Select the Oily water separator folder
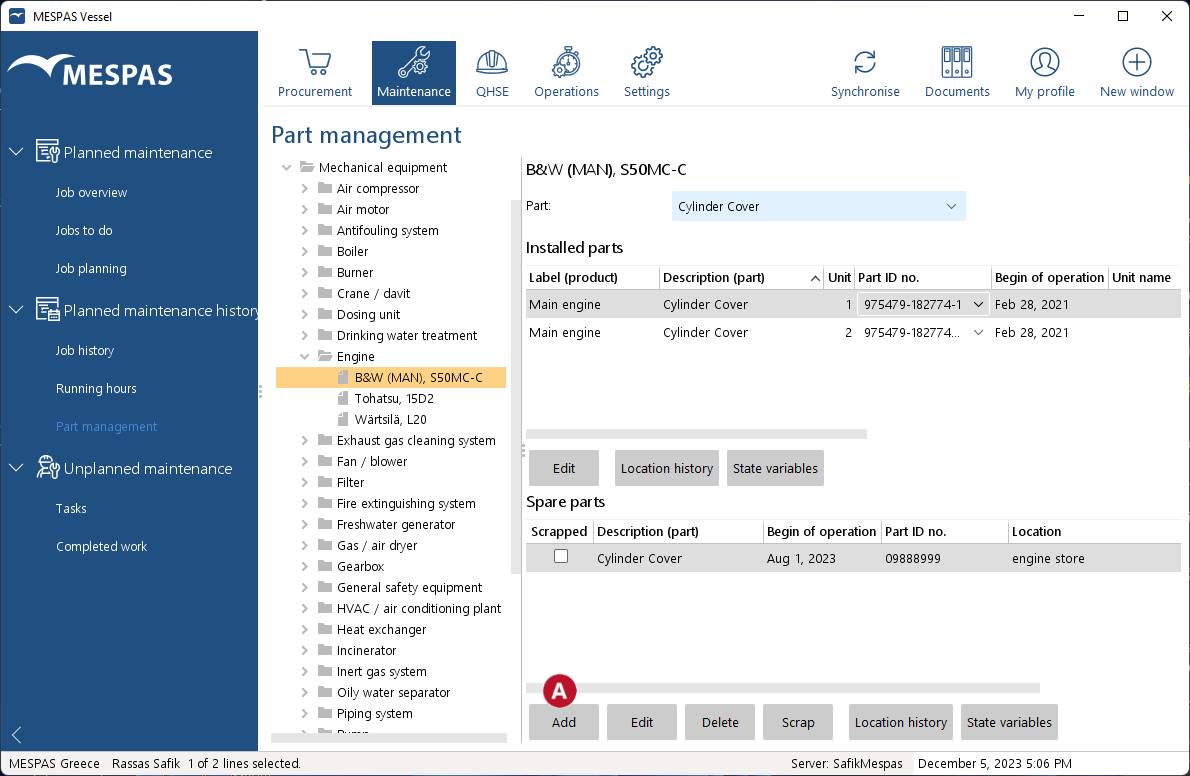The image size is (1190, 776). coord(393,692)
